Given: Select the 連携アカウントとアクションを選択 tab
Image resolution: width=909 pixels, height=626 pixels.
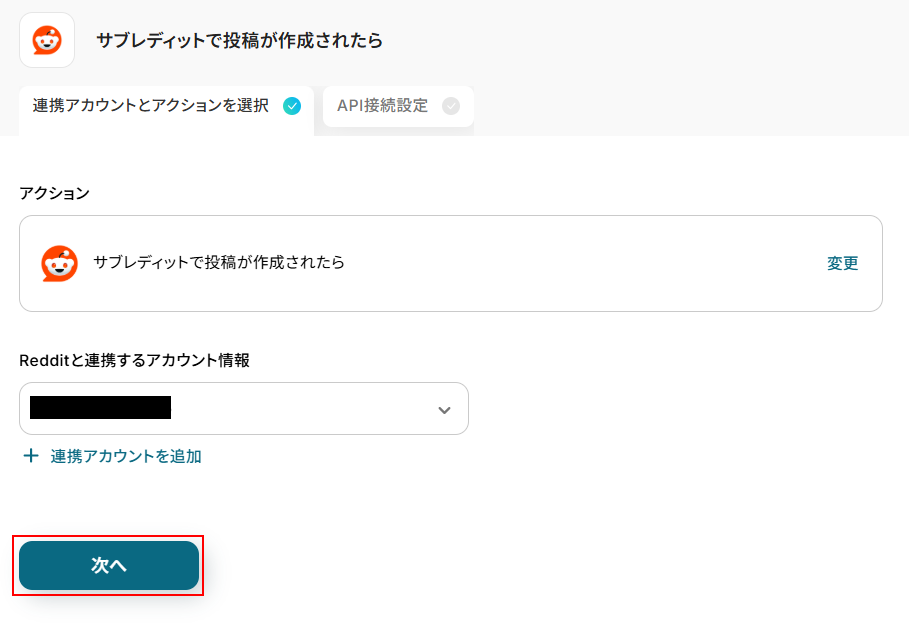Looking at the screenshot, I should 151,106.
